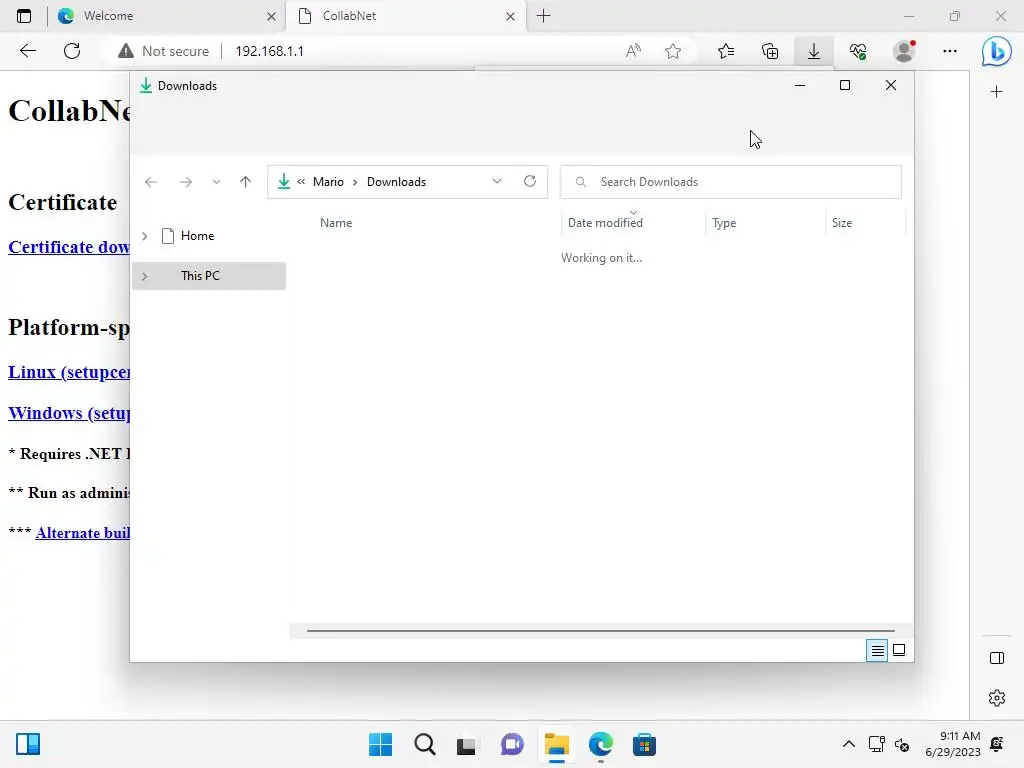Expand the Explorer address history dropdown
The image size is (1024, 768).
[497, 182]
